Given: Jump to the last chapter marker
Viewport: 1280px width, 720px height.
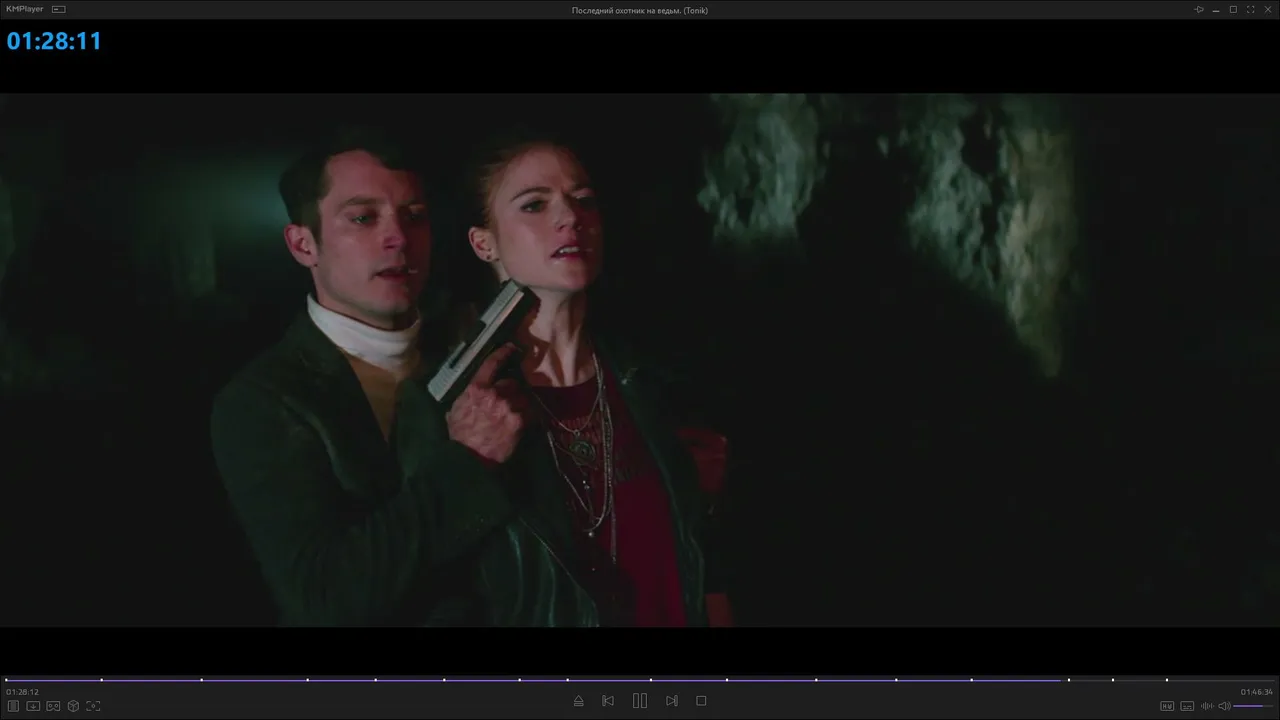Looking at the screenshot, I should 1166,680.
